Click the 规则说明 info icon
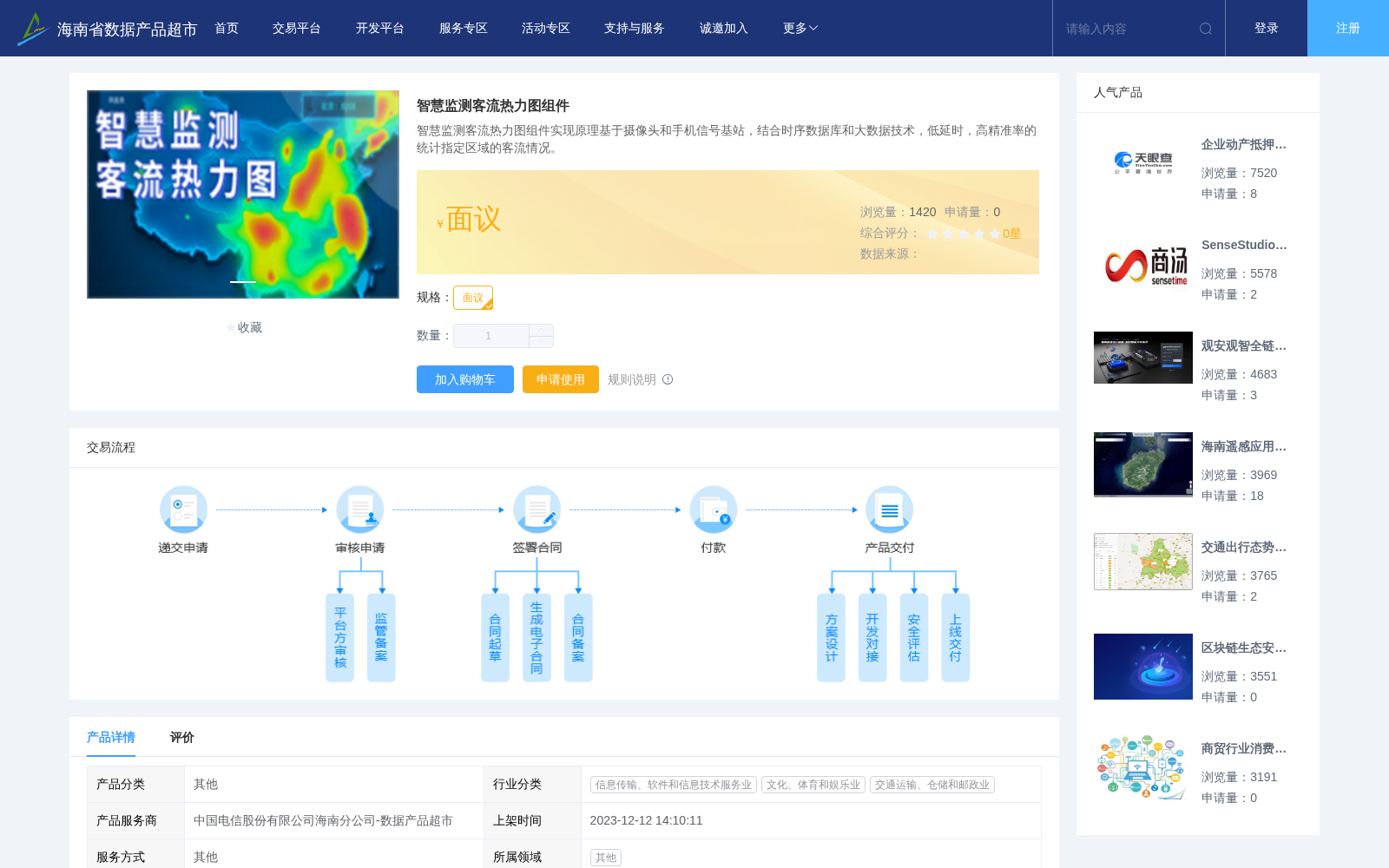1389x868 pixels. (668, 379)
